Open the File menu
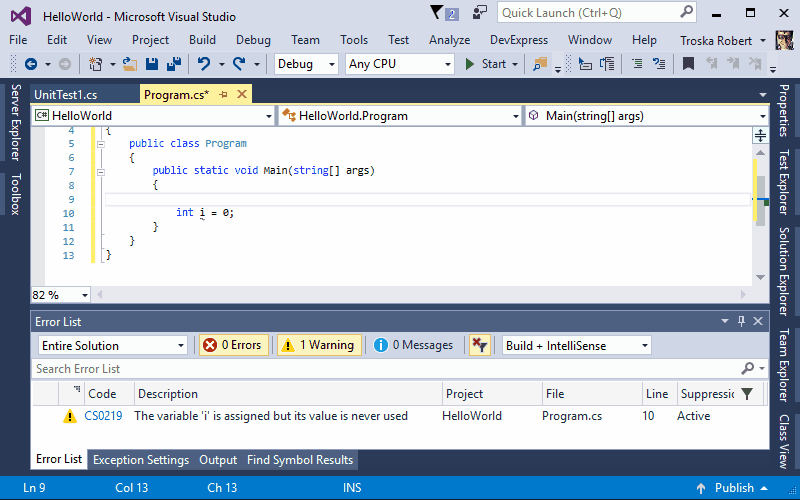The height and width of the screenshot is (500, 800). [18, 40]
